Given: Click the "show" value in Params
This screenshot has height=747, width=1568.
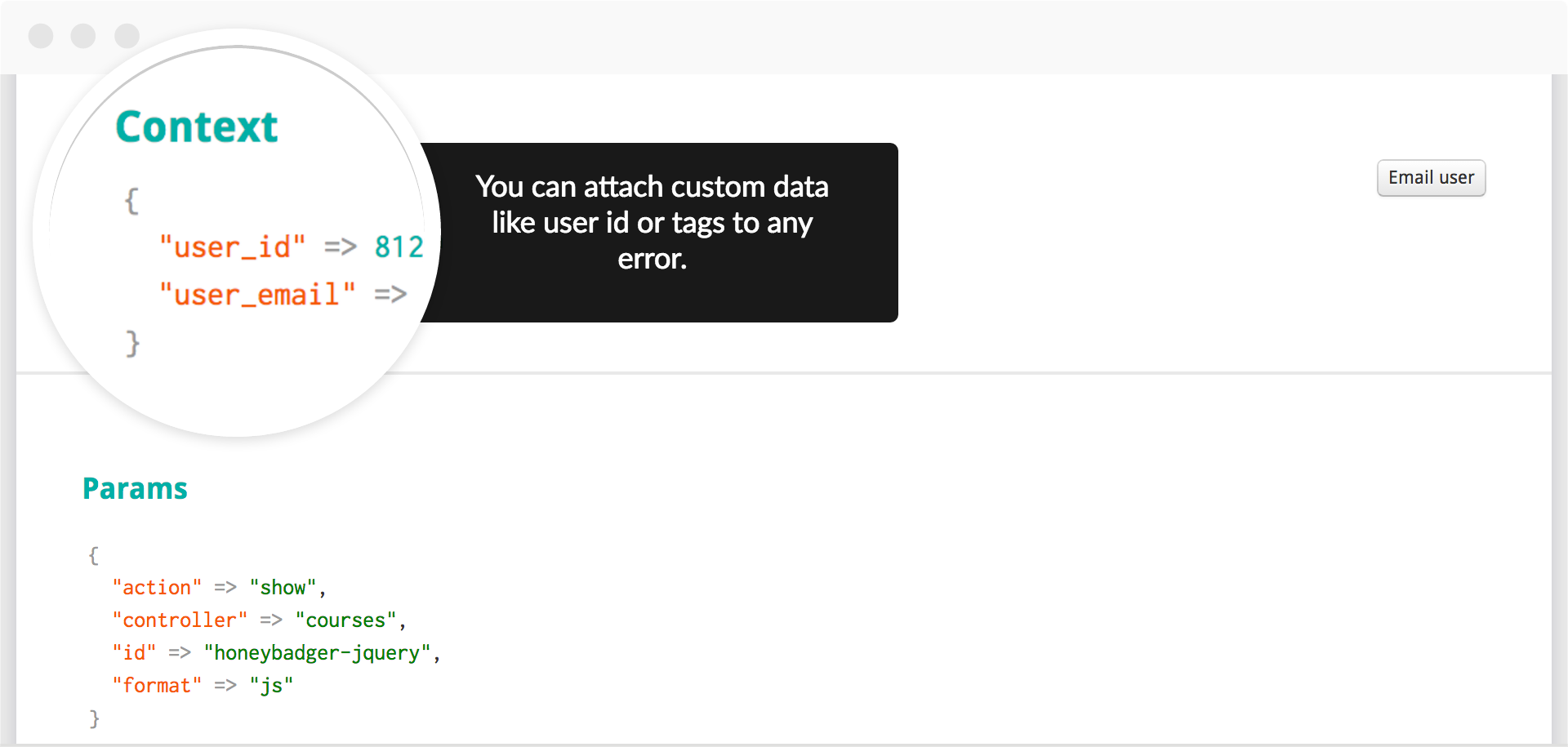Looking at the screenshot, I should (x=283, y=587).
